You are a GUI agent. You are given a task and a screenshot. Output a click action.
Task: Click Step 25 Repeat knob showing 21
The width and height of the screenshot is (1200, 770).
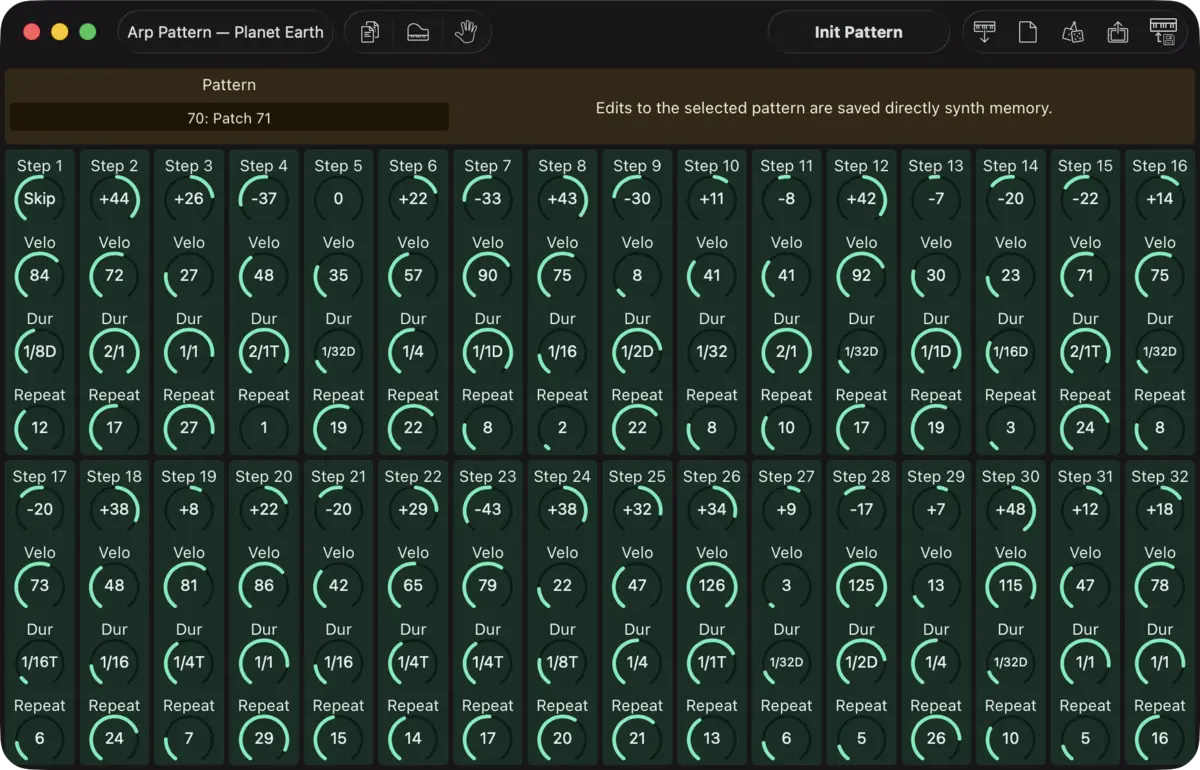coord(637,739)
